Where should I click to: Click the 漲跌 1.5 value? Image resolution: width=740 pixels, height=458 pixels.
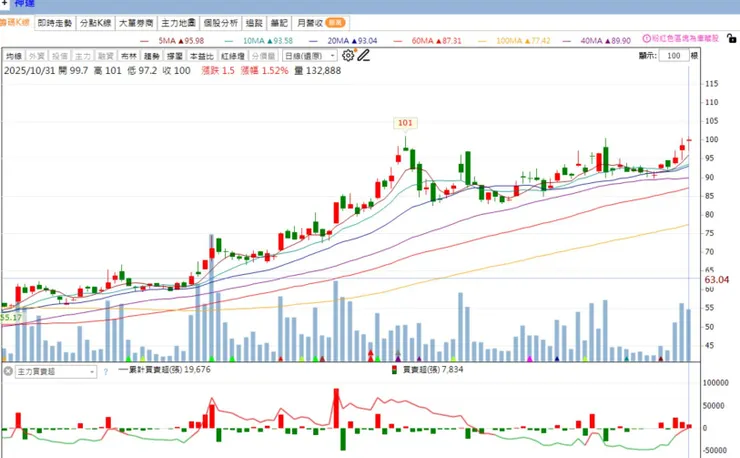tap(218, 71)
